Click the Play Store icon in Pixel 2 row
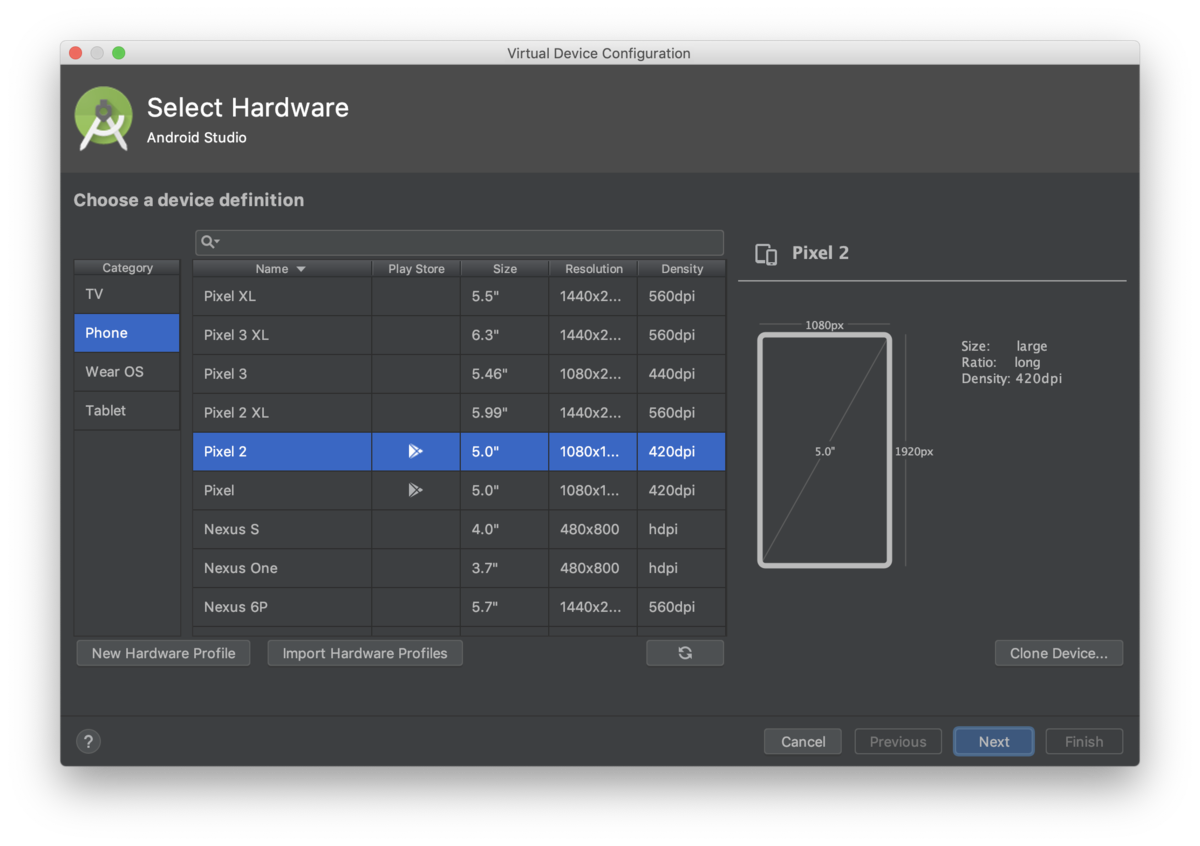The height and width of the screenshot is (846, 1200). [416, 451]
